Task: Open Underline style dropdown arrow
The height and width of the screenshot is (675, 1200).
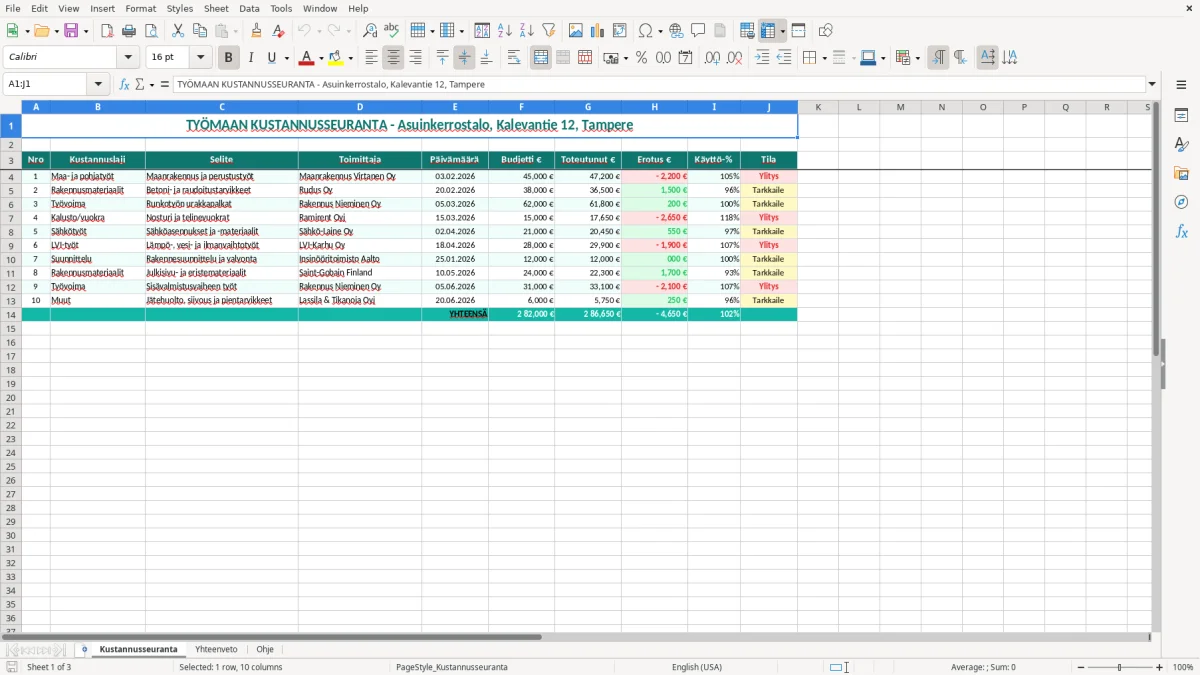Action: point(286,58)
